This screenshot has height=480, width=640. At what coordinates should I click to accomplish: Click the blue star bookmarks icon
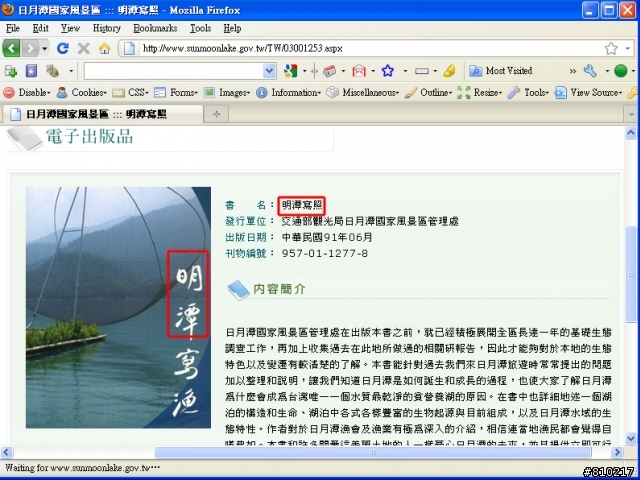388,71
